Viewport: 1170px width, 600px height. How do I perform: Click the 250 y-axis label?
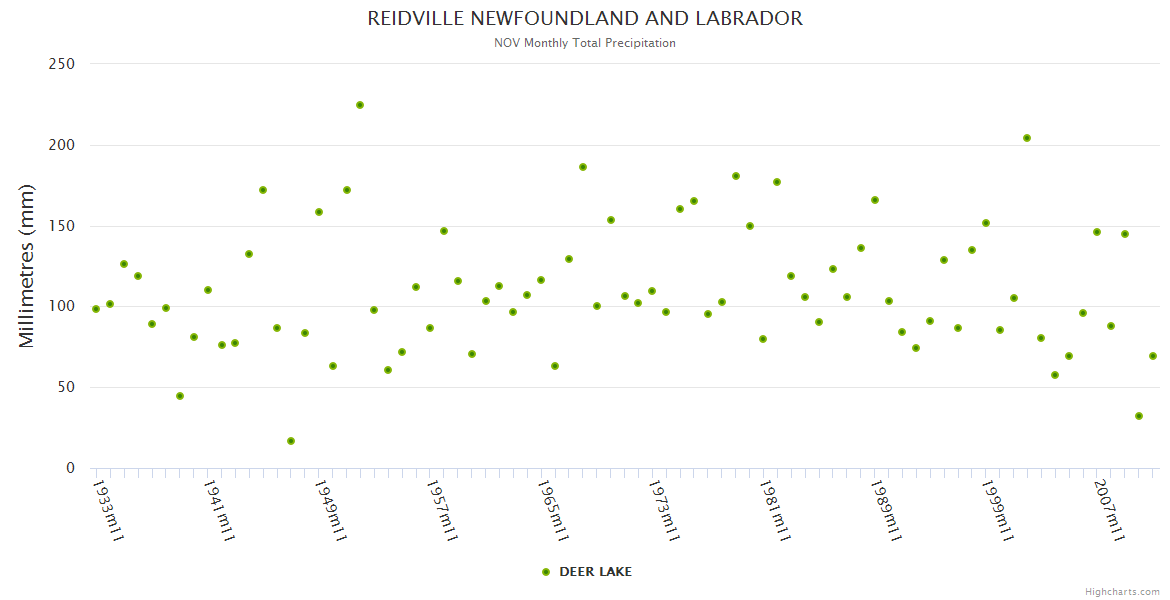pos(62,64)
